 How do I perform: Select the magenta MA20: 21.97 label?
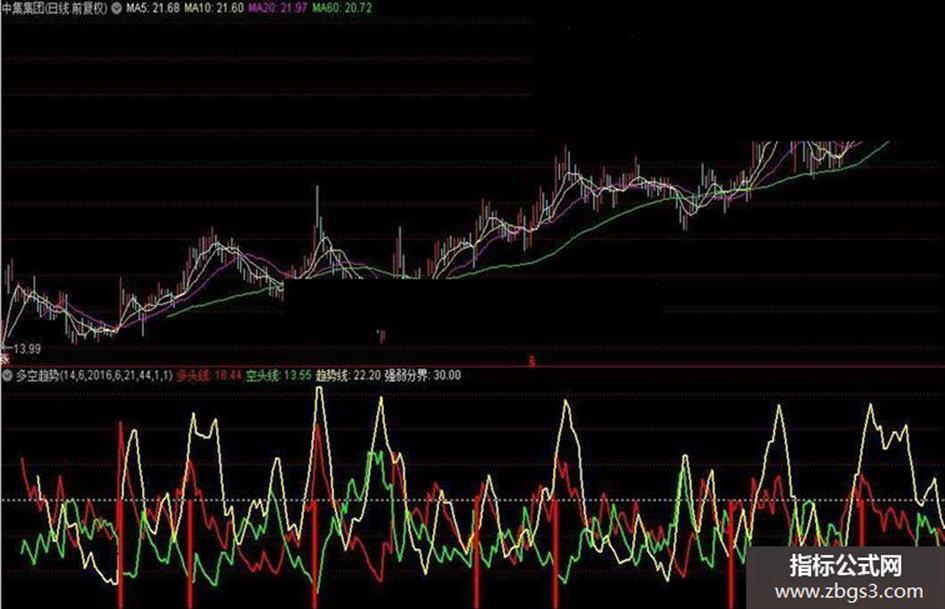277,8
